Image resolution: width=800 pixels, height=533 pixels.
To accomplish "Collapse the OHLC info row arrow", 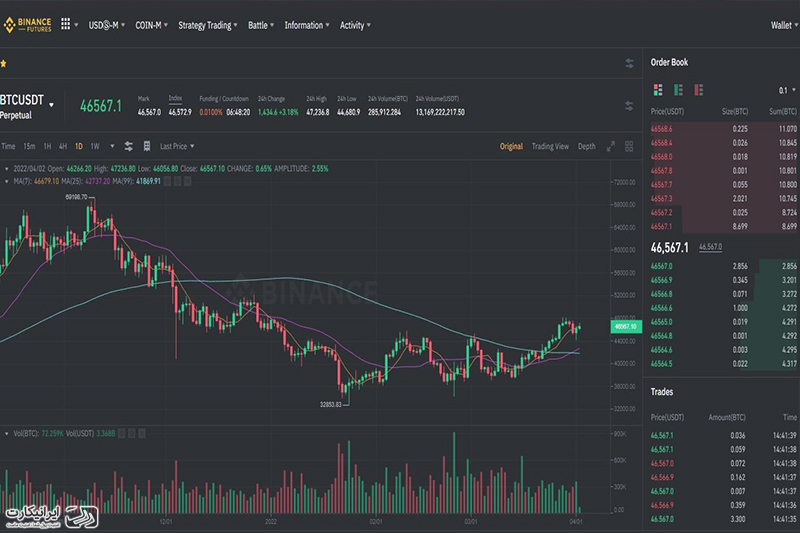I will coord(7,169).
